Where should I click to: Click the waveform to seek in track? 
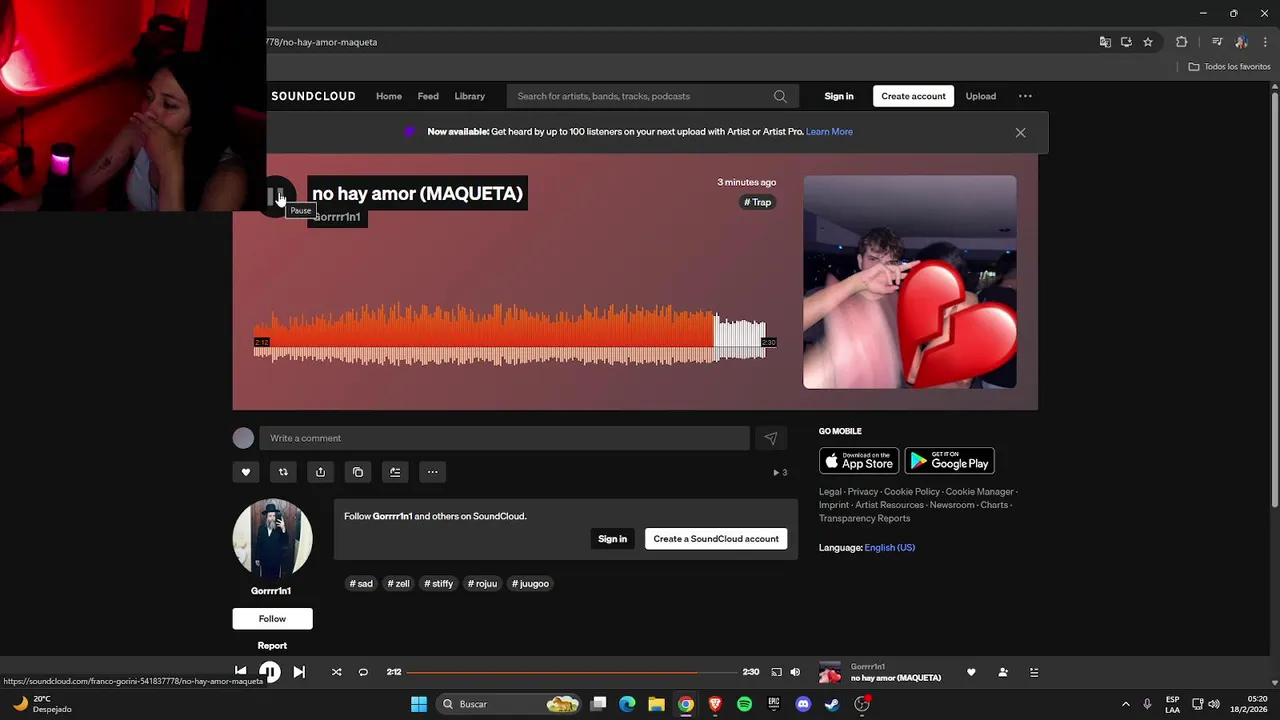tap(510, 335)
